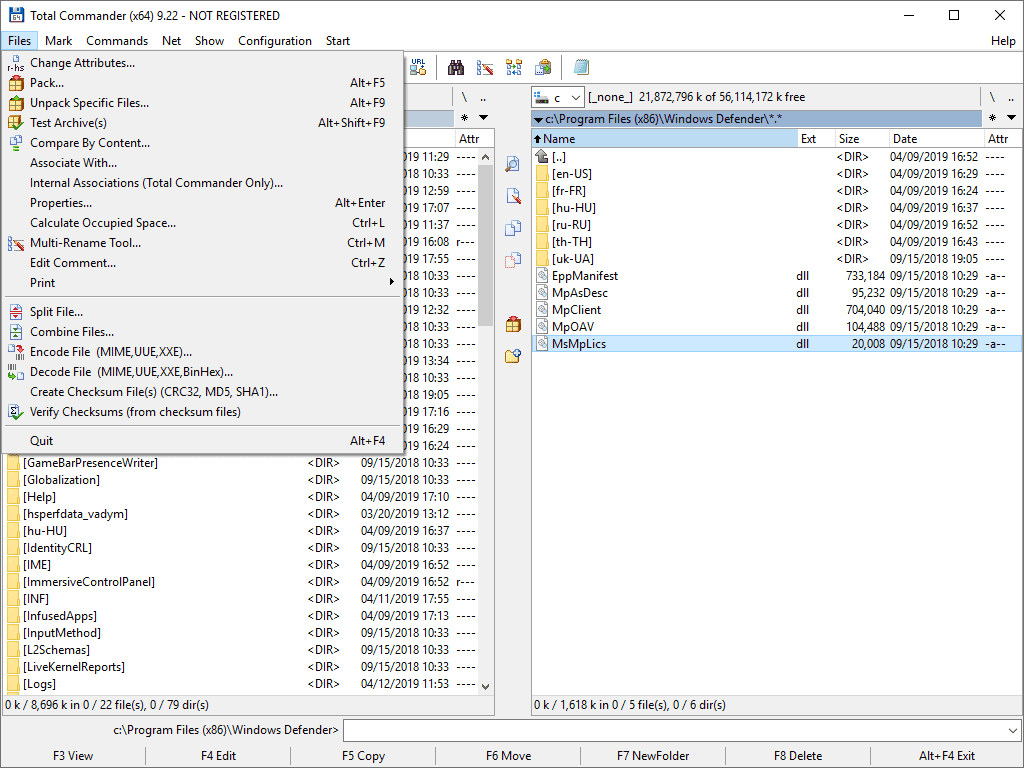Click the [en-US] folder icon in right panel
Screen dimensions: 1024x768
(542, 174)
